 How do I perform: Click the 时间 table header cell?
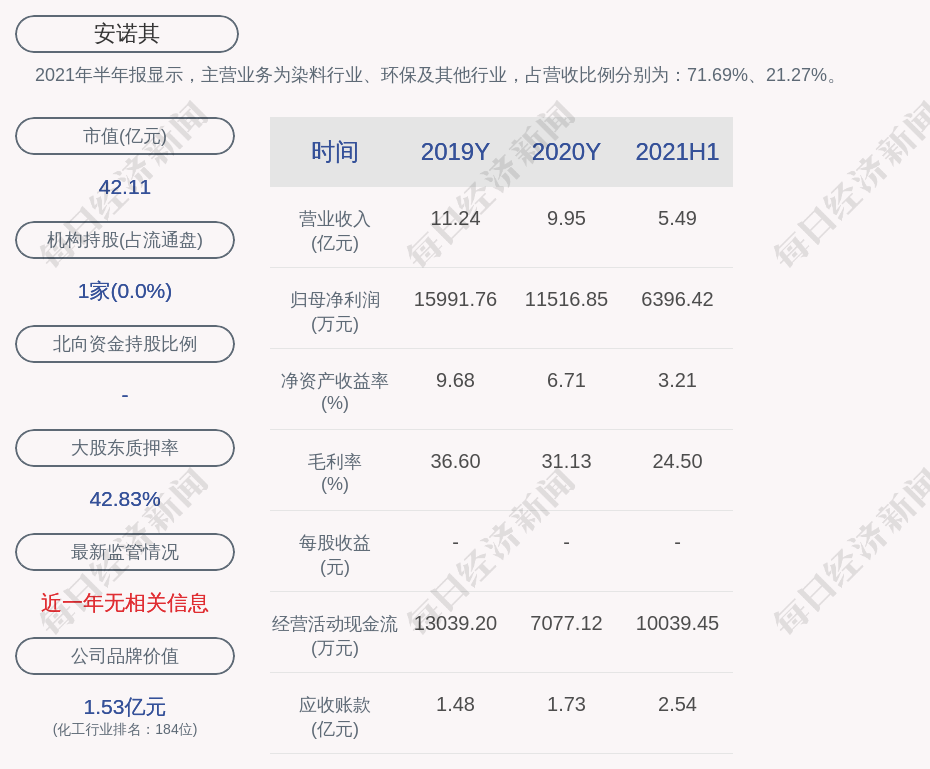click(335, 152)
